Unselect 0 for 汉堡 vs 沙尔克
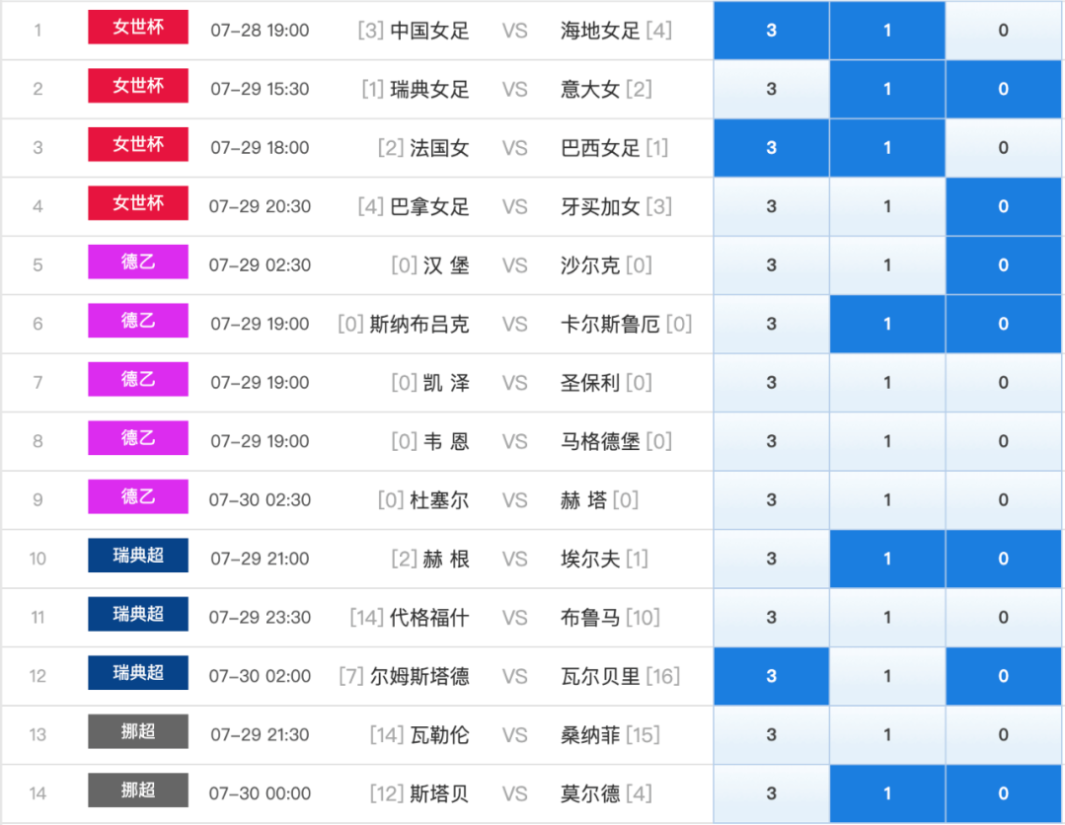The height and width of the screenshot is (825, 1065). 1003,265
